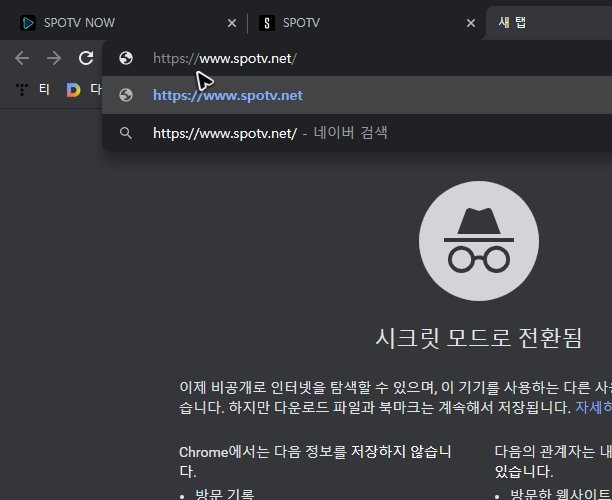Open the apps grid bookmark icon
Viewport: 612px width, 500px height.
click(x=22, y=89)
